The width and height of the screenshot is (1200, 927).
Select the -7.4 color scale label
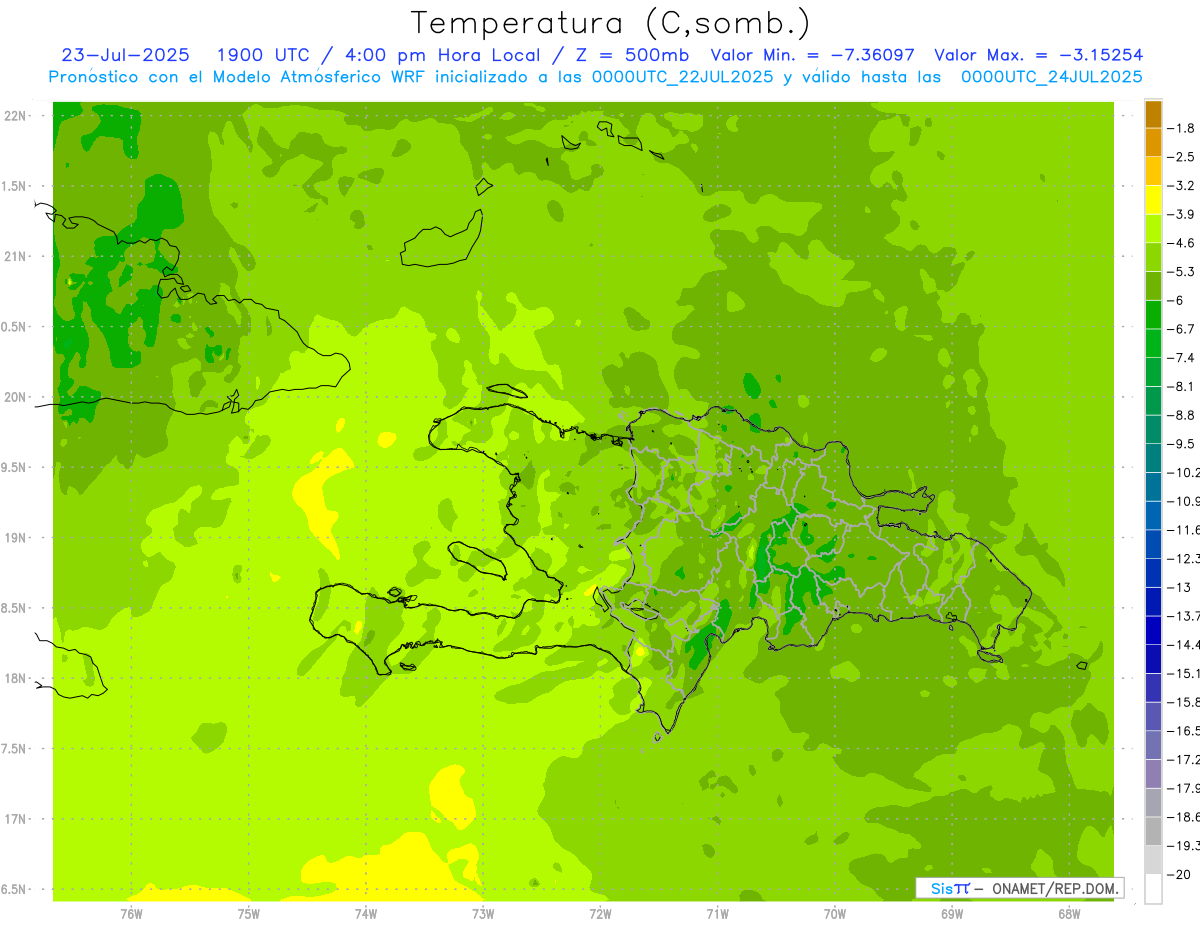coord(1183,358)
